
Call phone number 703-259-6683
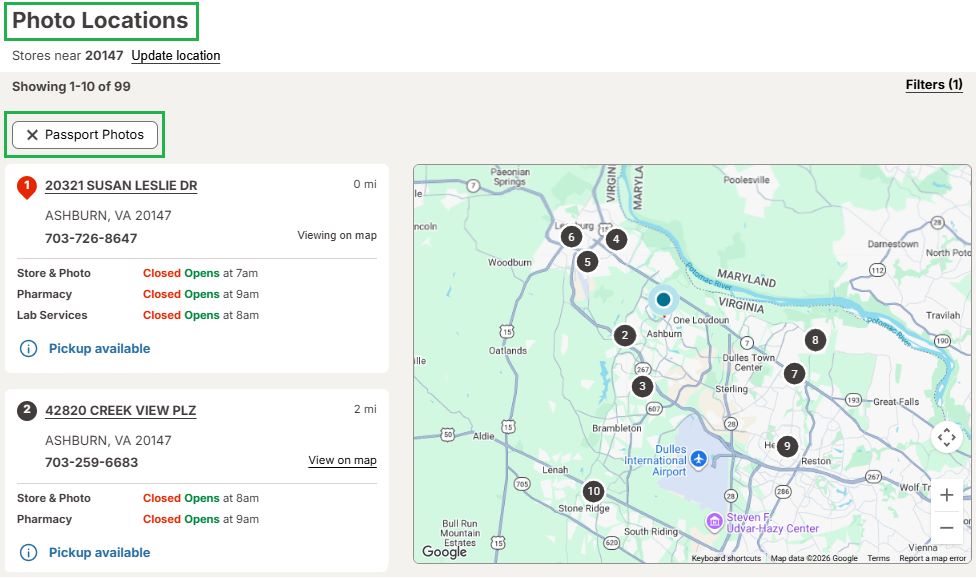[92, 462]
